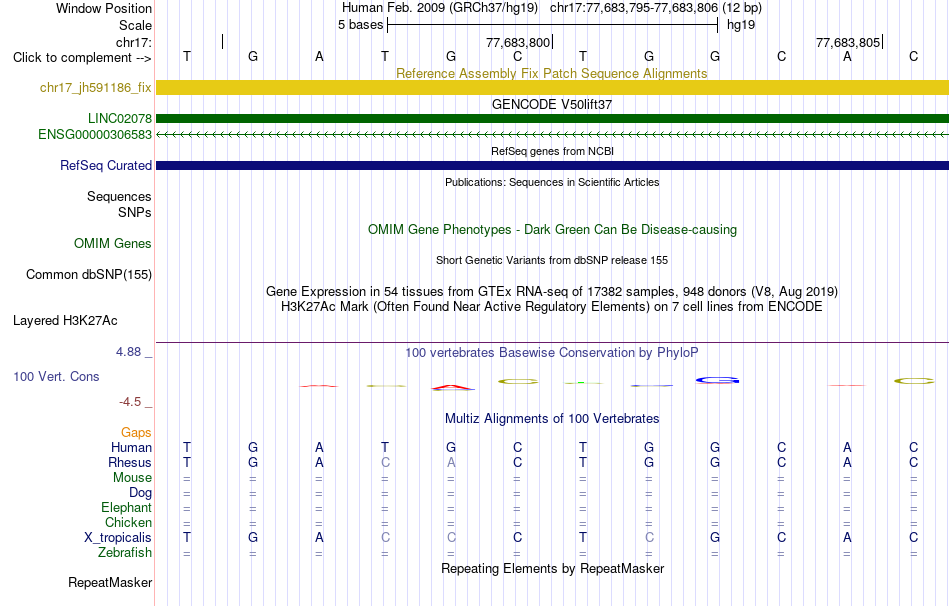Click the Sequences track label
The image size is (950, 606).
coord(119,196)
